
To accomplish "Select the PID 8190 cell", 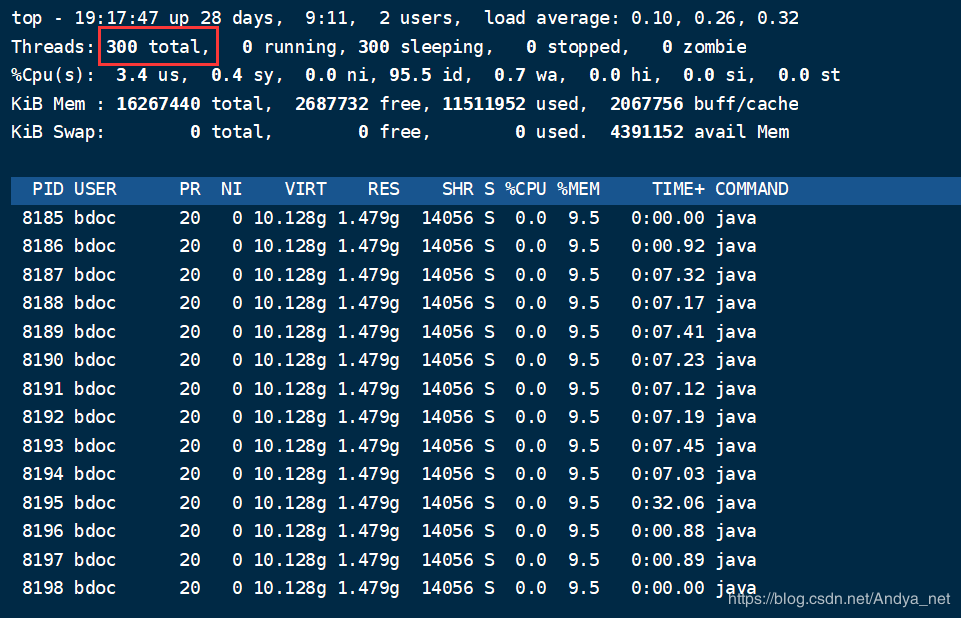I will pyautogui.click(x=43, y=360).
